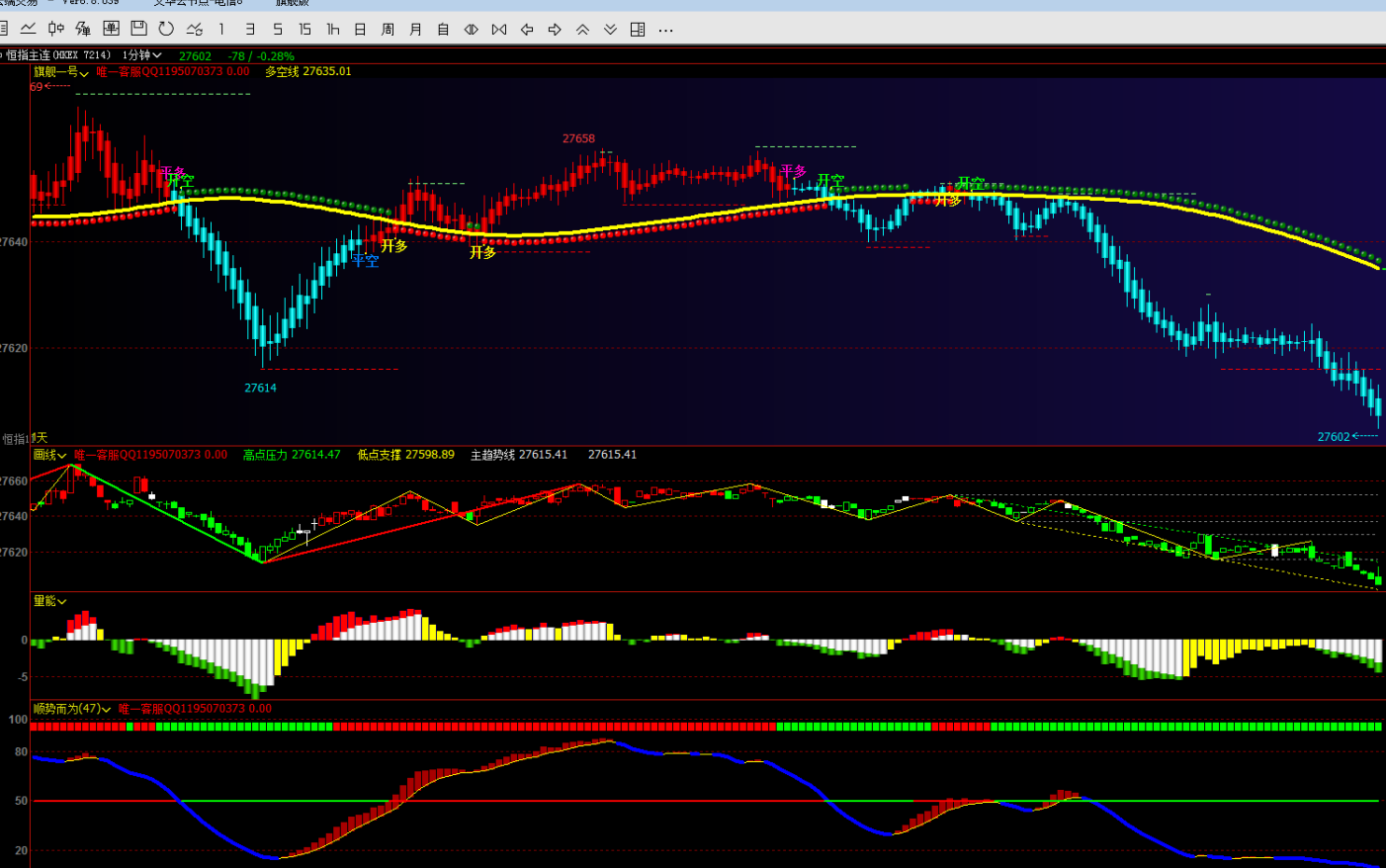Compress chart horizontally icon
The height and width of the screenshot is (868, 1386).
(x=472, y=29)
